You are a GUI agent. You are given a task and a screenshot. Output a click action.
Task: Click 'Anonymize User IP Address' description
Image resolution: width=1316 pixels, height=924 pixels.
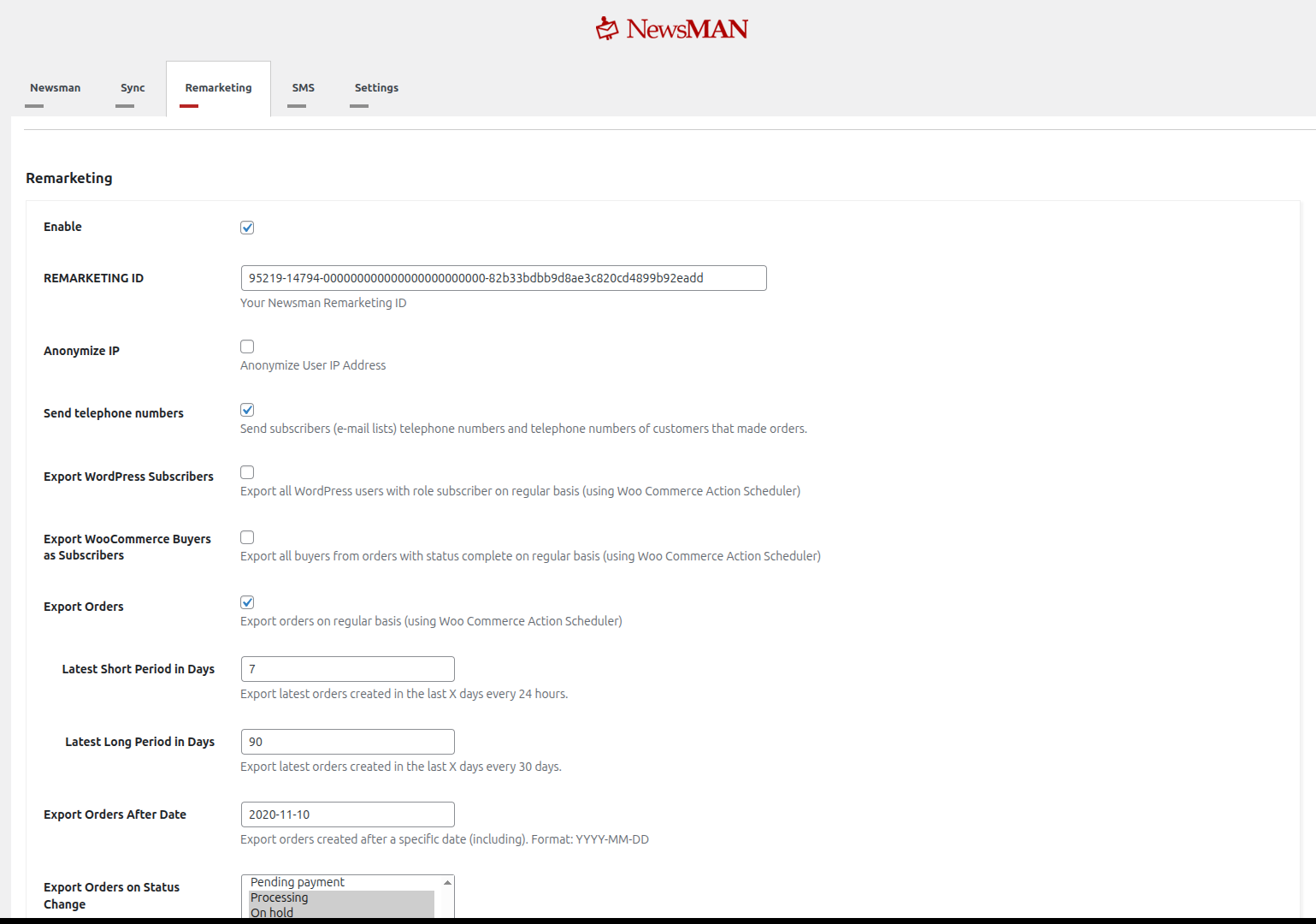pos(313,365)
